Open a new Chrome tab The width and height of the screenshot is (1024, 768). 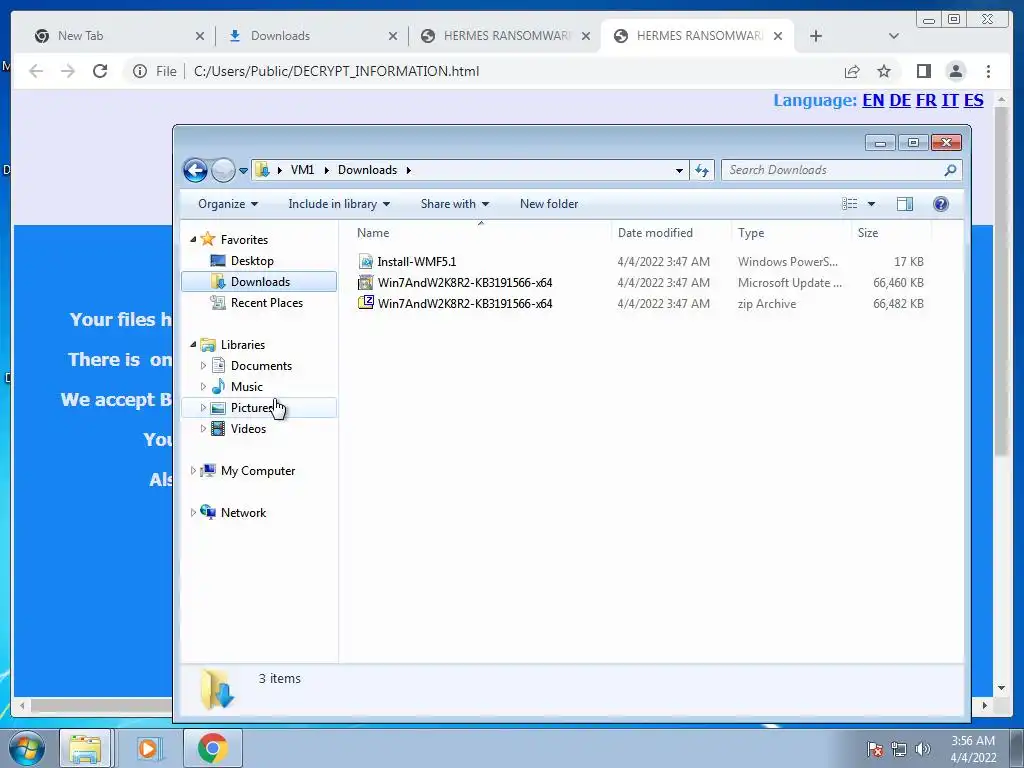[816, 36]
